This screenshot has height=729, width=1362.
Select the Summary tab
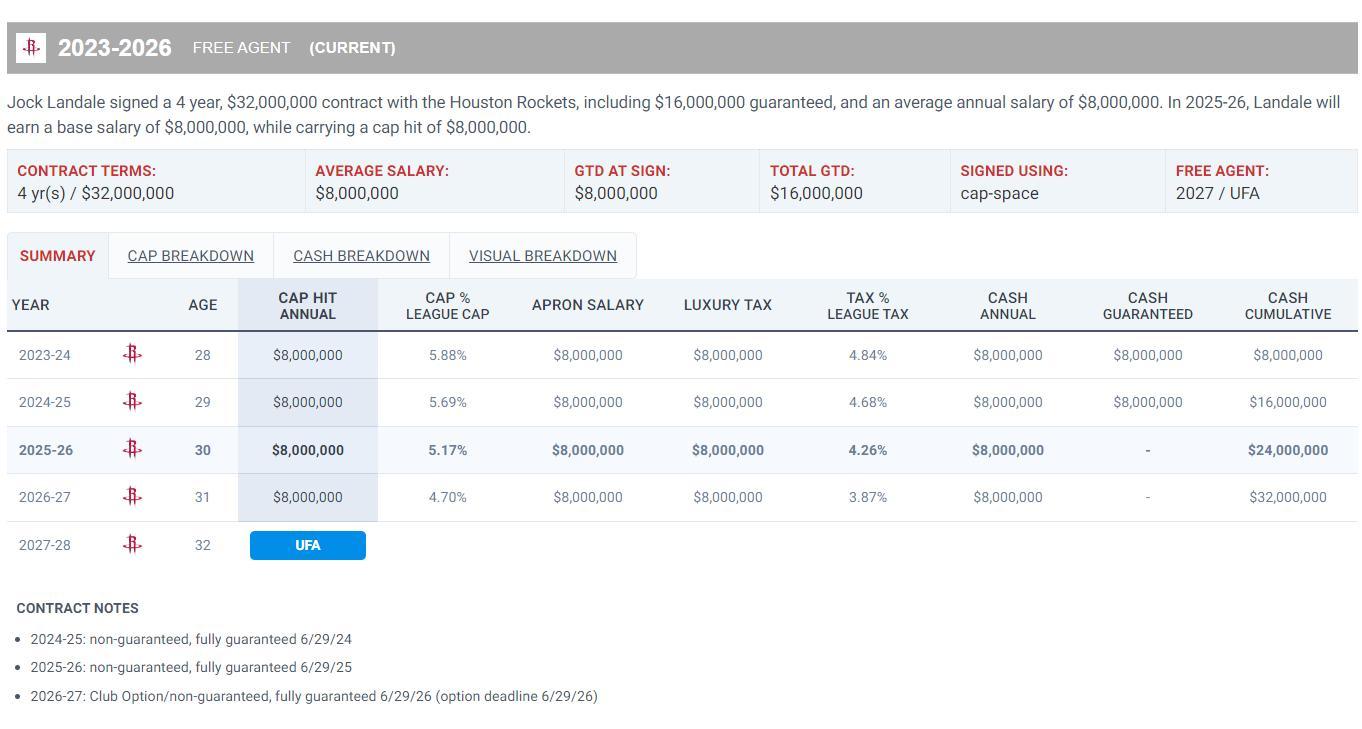[58, 256]
